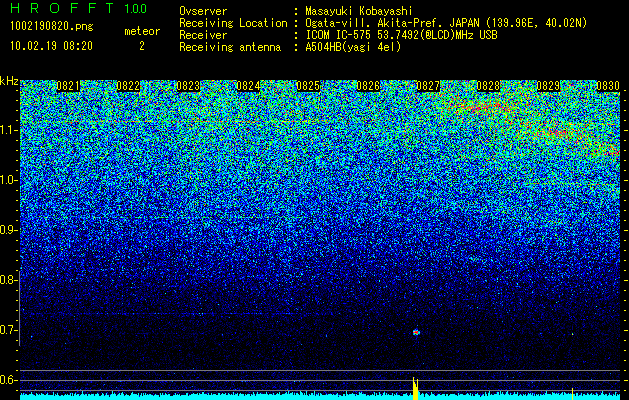Click the 0.8 frequency axis label
The image size is (629, 400).
(8, 280)
